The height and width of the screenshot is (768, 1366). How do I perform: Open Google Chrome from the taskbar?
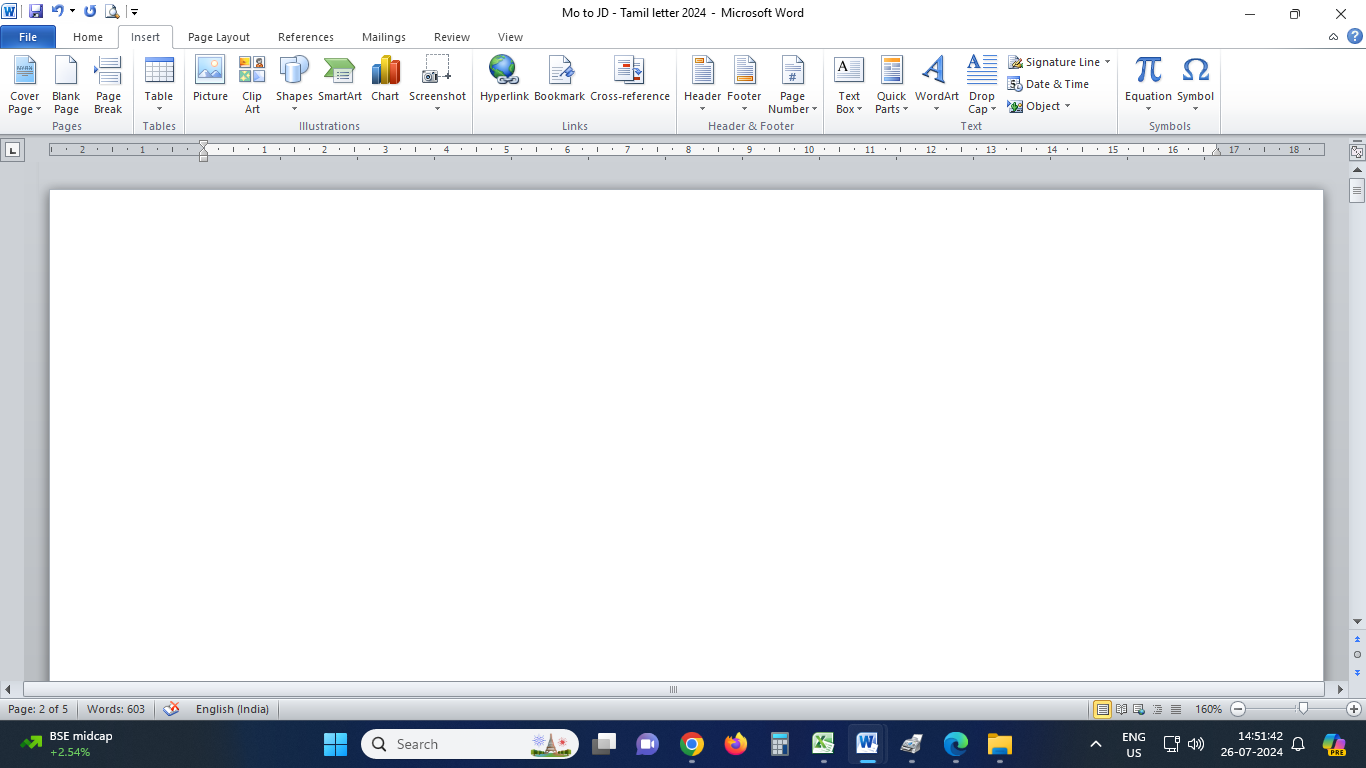coord(691,744)
